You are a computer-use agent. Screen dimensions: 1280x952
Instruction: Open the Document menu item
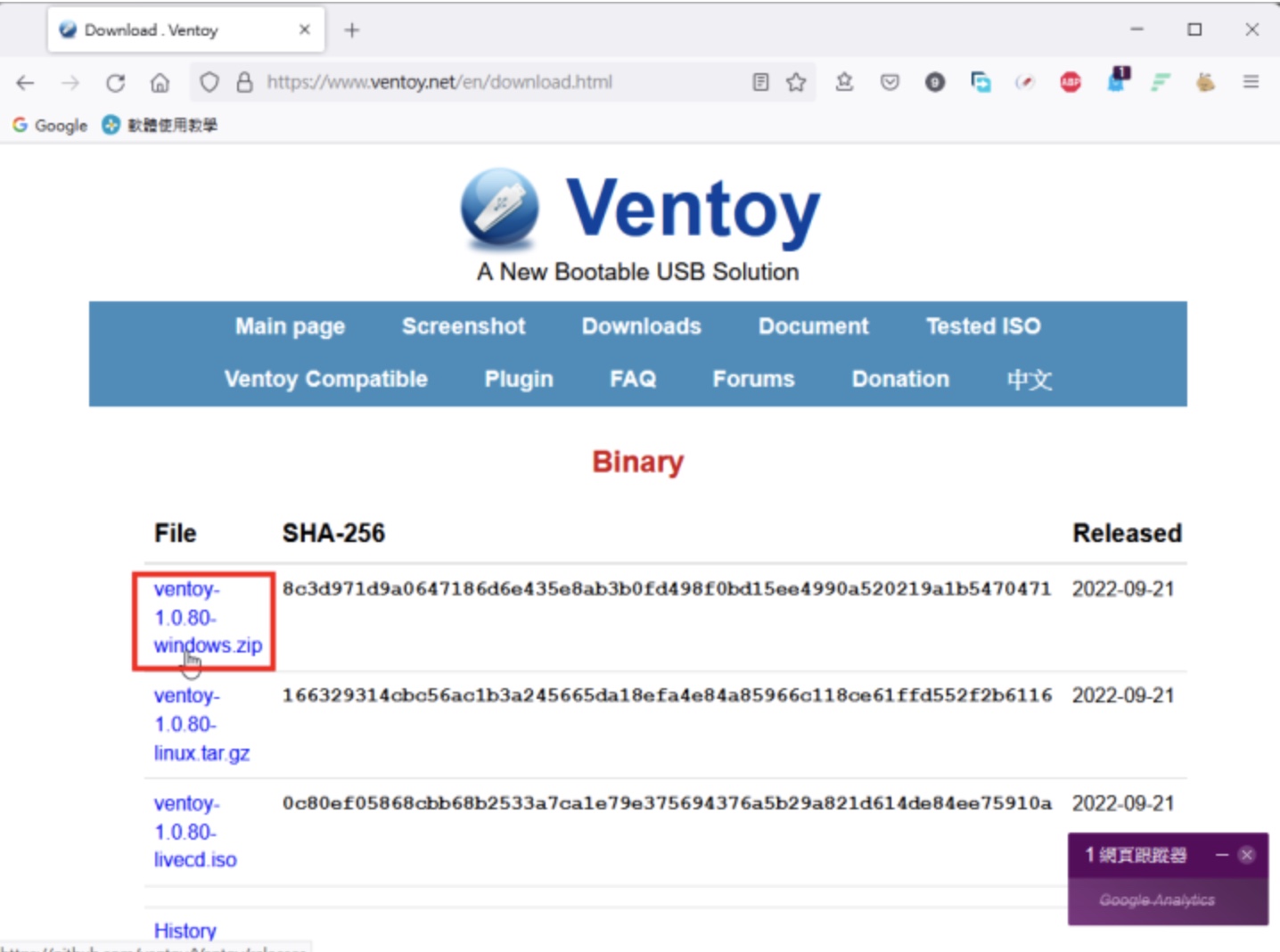tap(813, 326)
